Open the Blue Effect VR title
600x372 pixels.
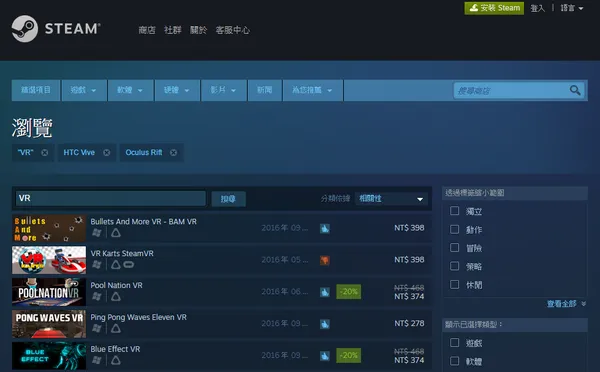[x=115, y=349]
